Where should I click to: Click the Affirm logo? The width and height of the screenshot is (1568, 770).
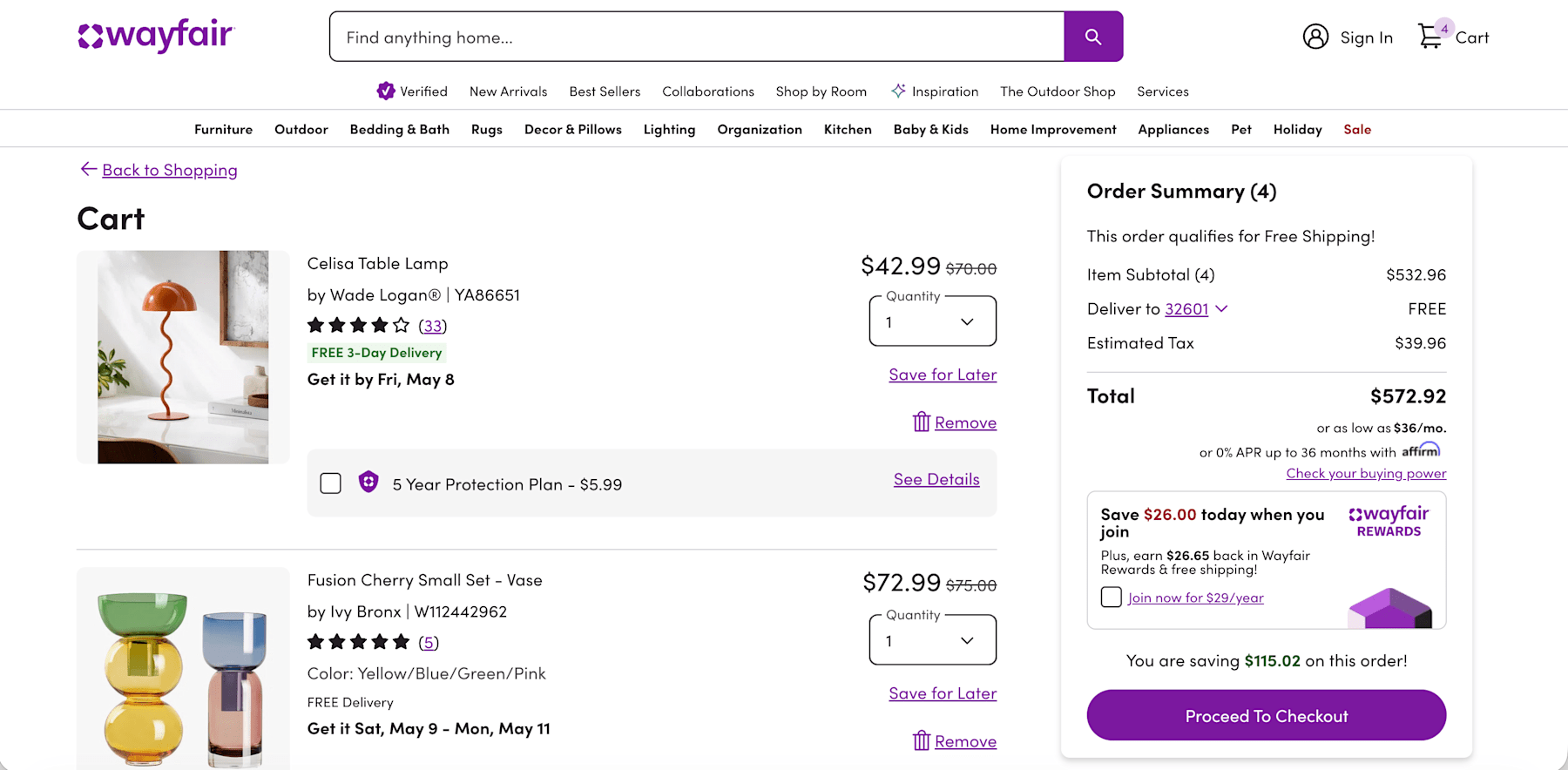pyautogui.click(x=1421, y=450)
